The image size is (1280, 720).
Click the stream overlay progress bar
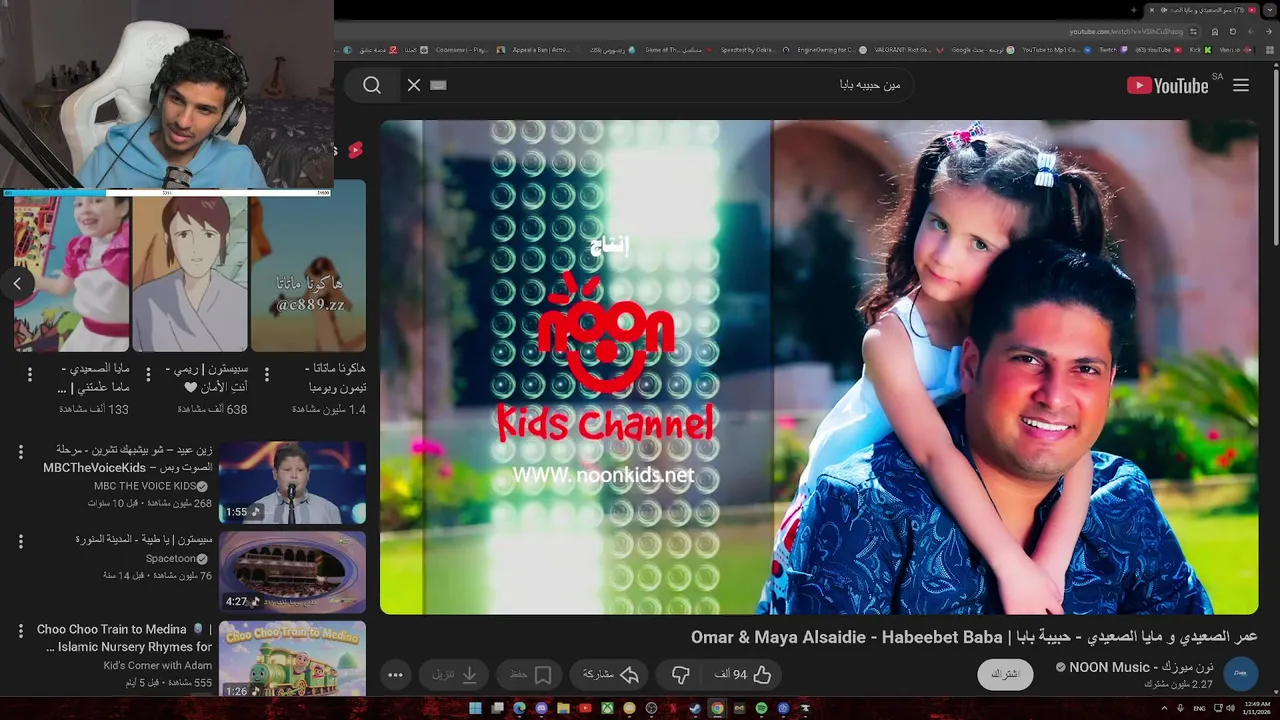click(167, 192)
